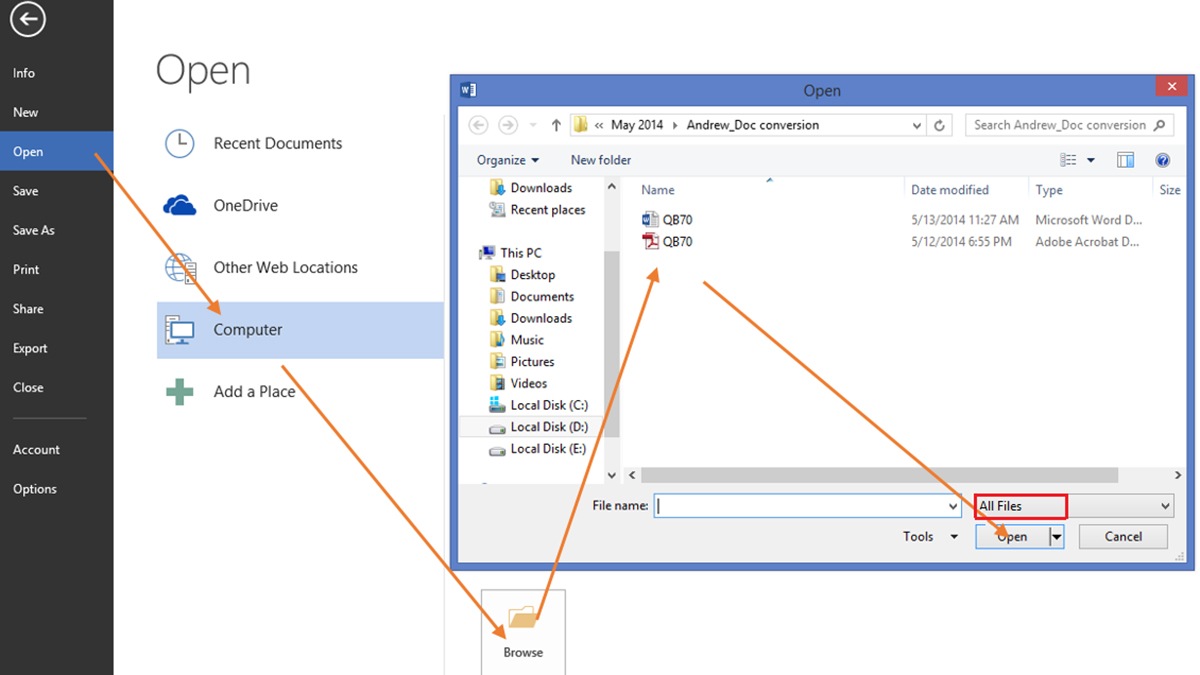Image resolution: width=1200 pixels, height=675 pixels.
Task: Select the Computer location
Action: (247, 329)
